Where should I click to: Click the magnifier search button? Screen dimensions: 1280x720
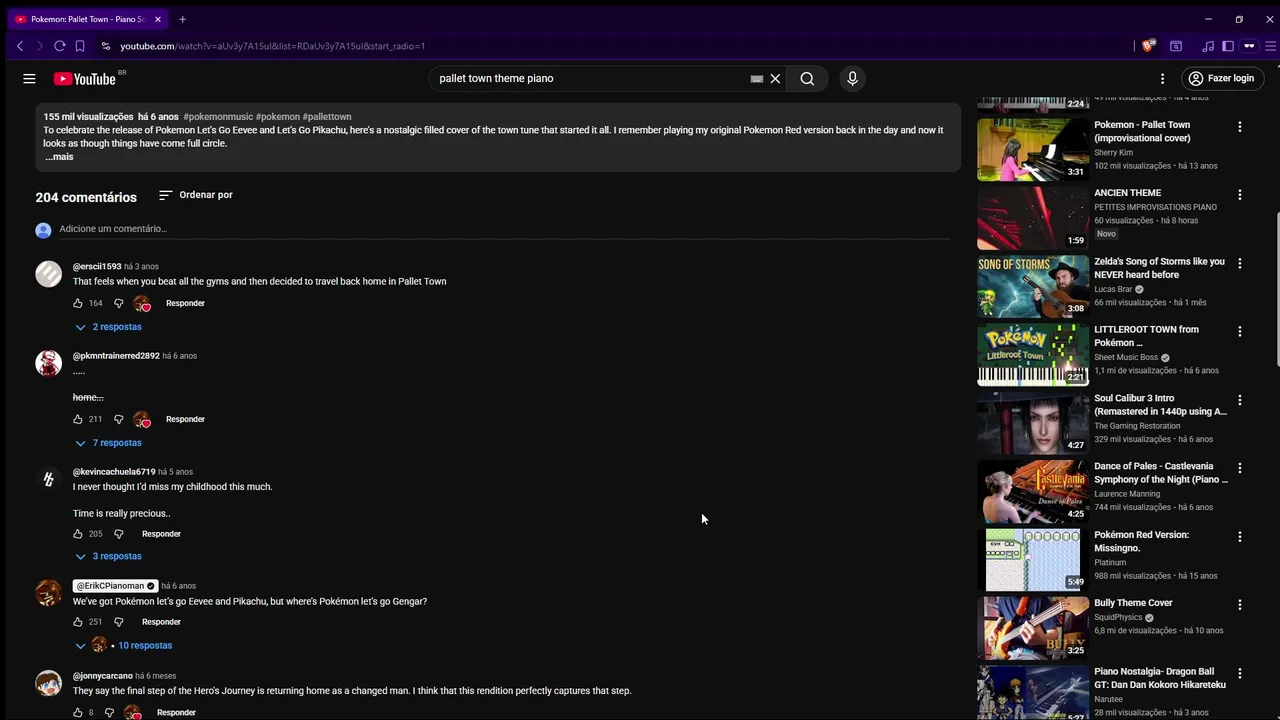click(807, 78)
